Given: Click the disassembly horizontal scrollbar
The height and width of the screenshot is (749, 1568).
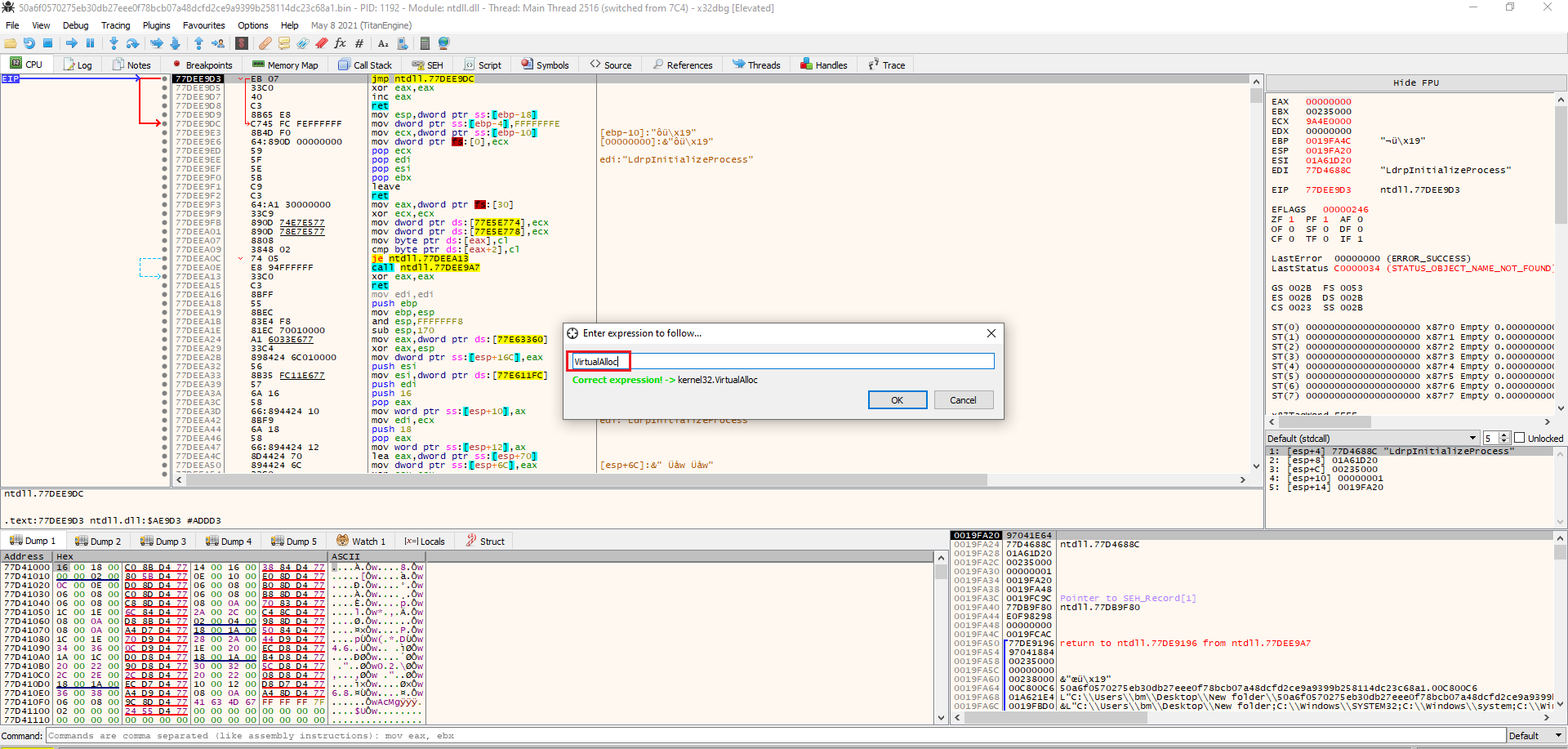Looking at the screenshot, I should click(x=710, y=479).
